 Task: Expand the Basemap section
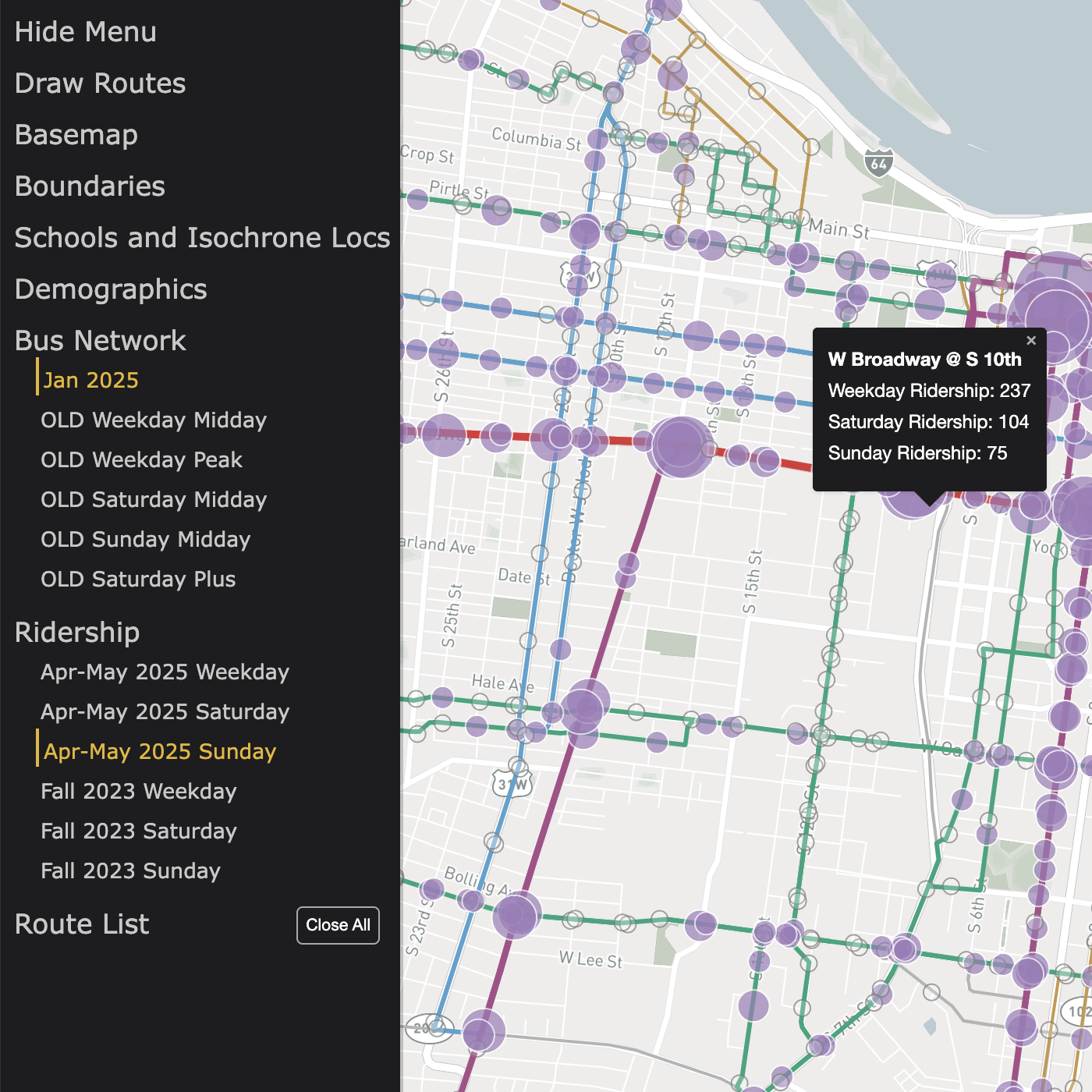point(74,135)
